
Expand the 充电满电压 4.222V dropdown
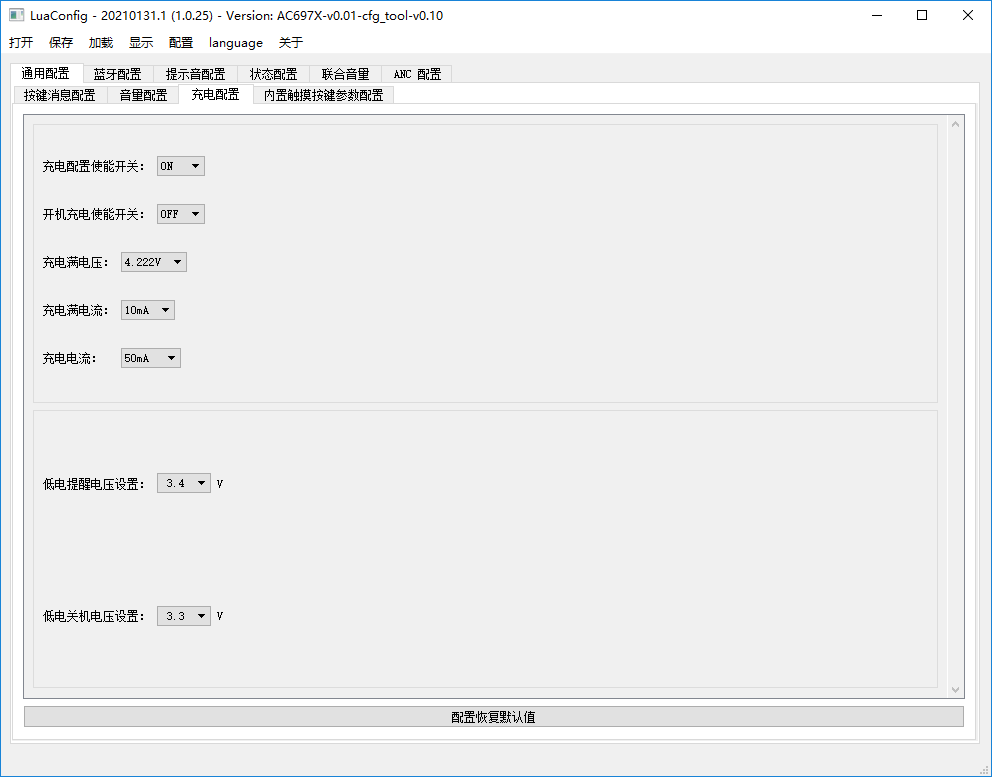pos(154,262)
